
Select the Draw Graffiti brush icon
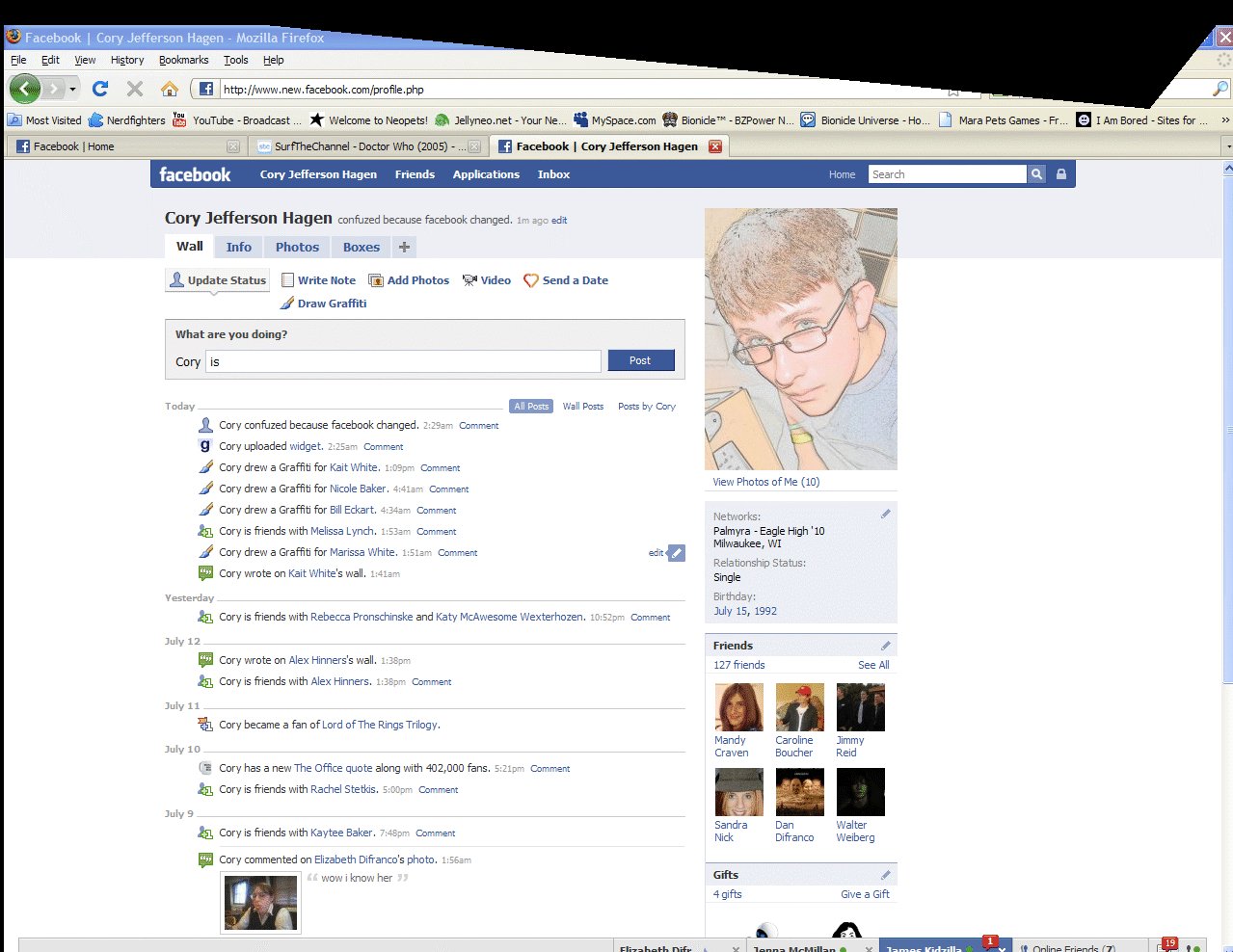[286, 303]
